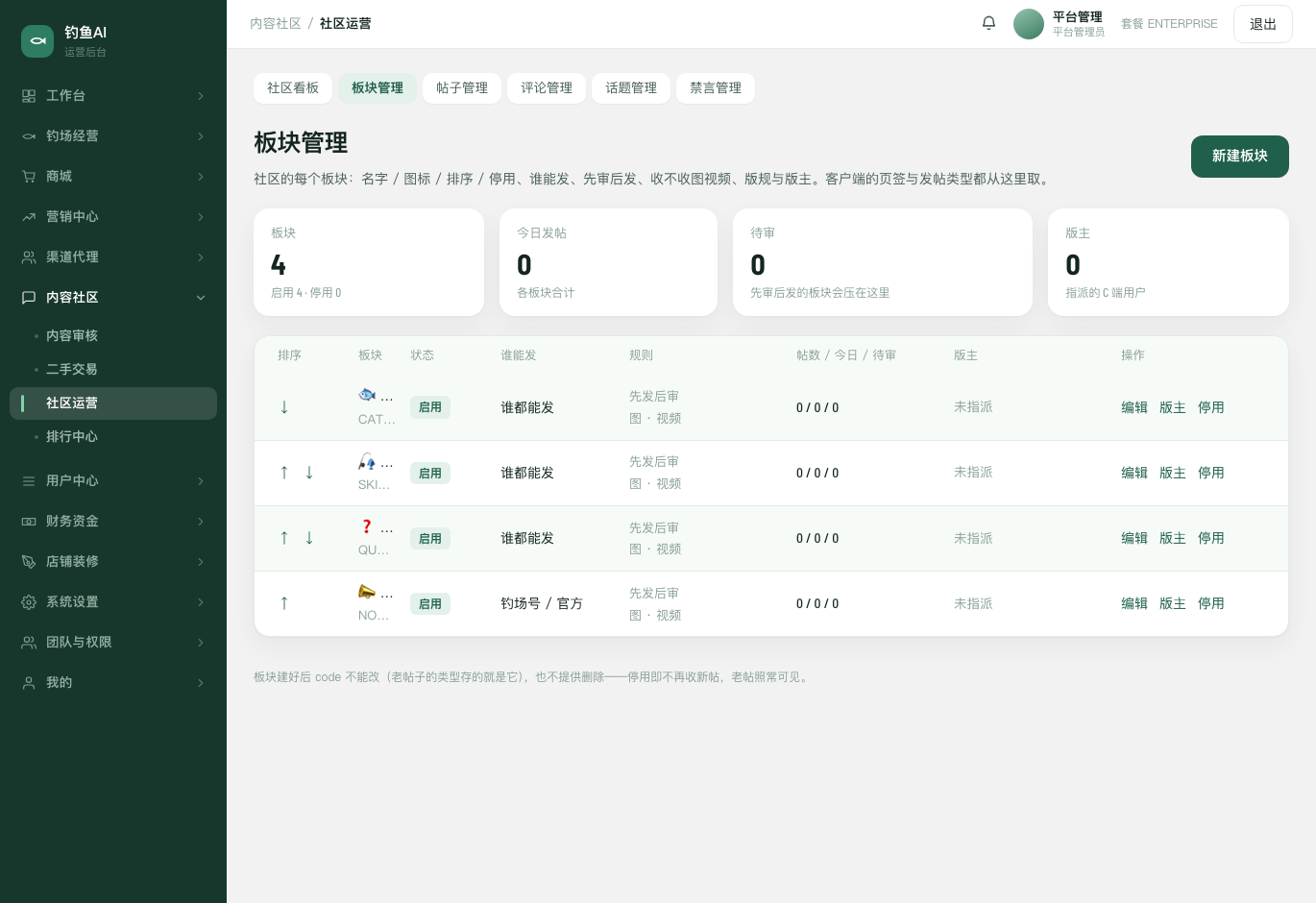1316x903 pixels.
Task: Click the 财务资金 banknote icon
Action: point(29,522)
